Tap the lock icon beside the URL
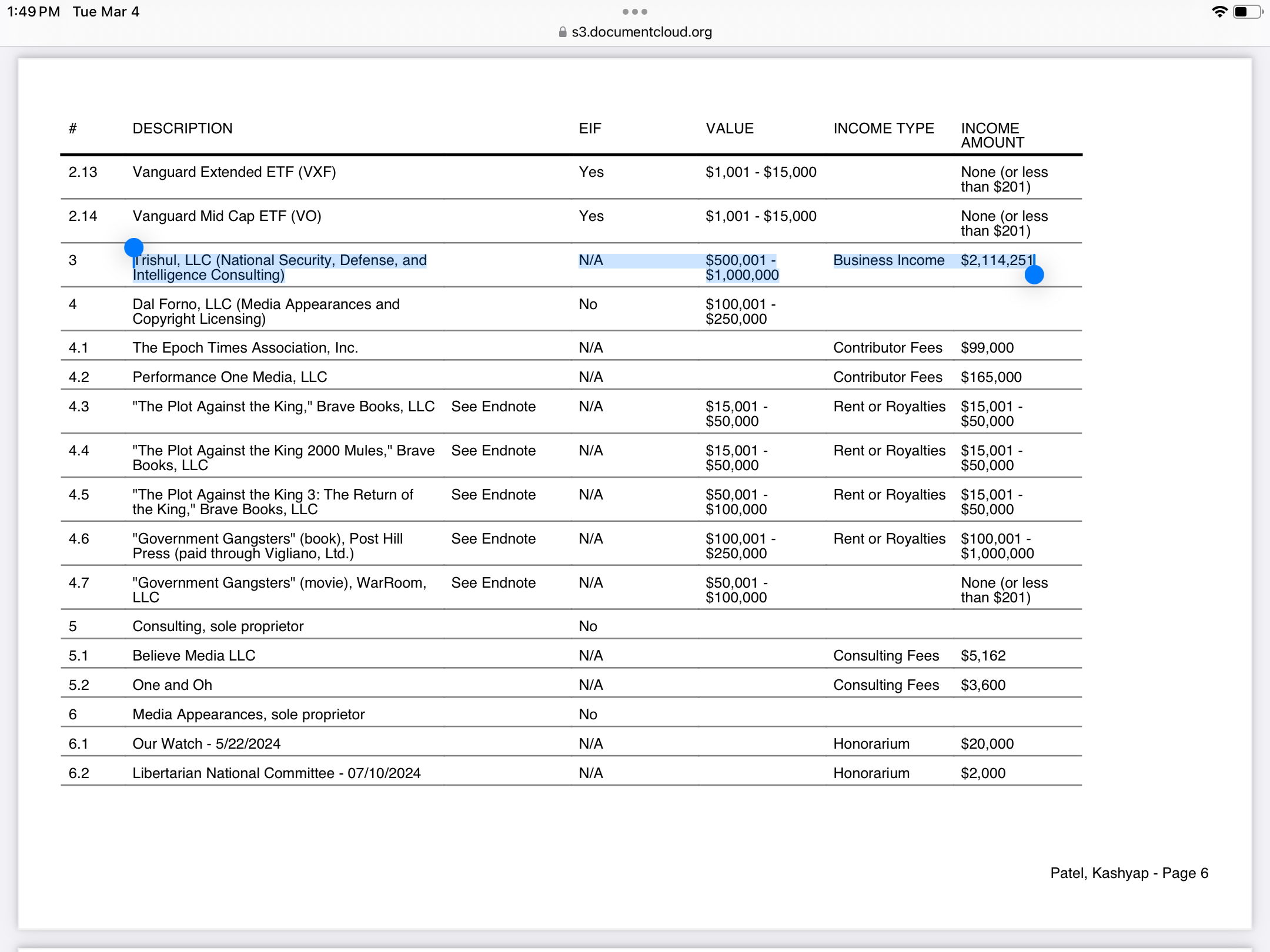The width and height of the screenshot is (1270, 952). point(563,32)
